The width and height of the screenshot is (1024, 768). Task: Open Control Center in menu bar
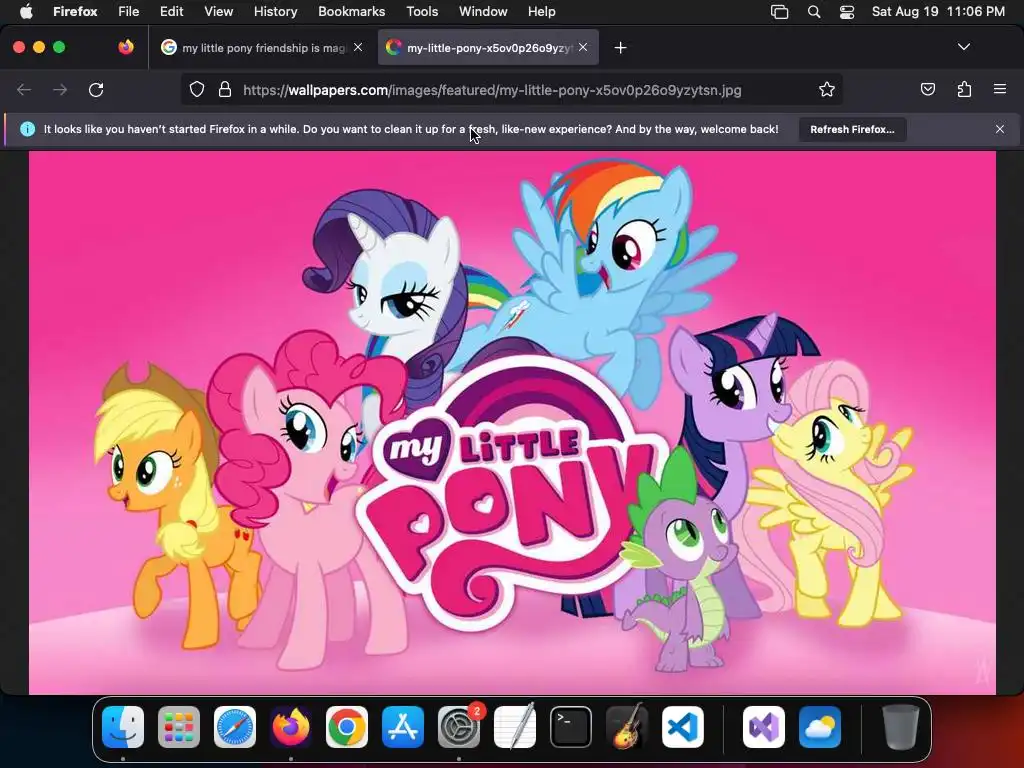(847, 12)
